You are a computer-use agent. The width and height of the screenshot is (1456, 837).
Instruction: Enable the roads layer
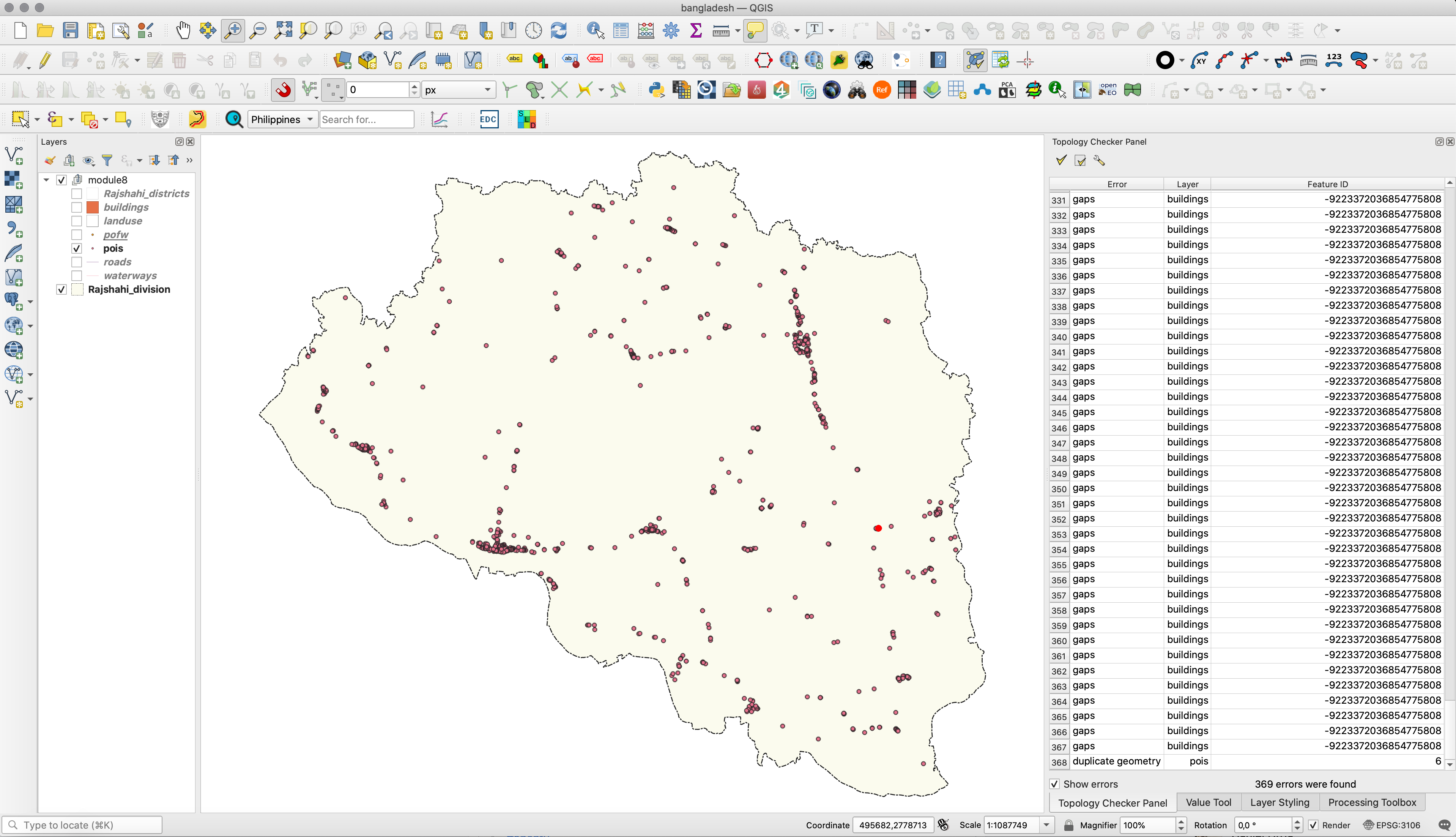[x=76, y=262]
